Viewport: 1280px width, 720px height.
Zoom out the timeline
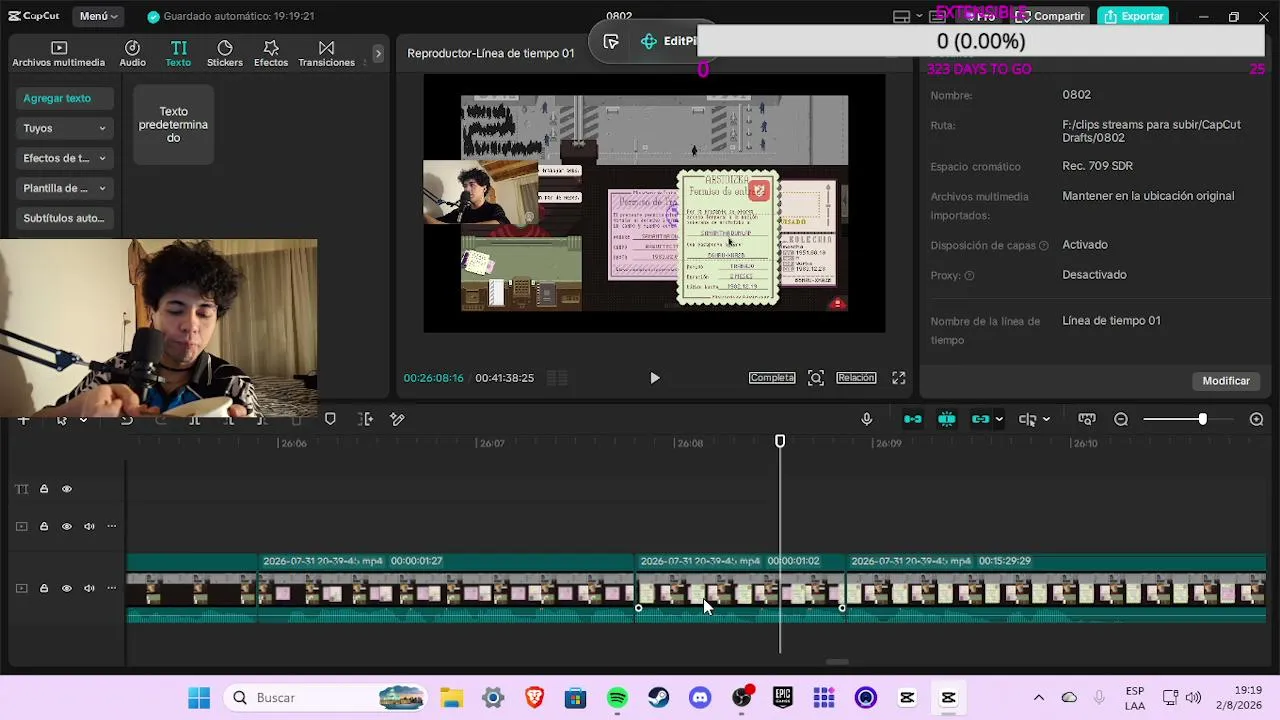point(1121,419)
